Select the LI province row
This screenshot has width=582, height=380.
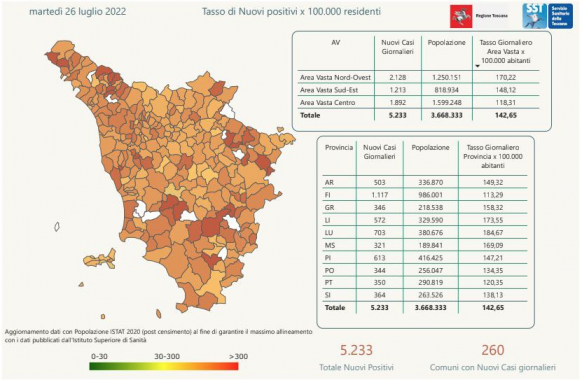point(425,220)
